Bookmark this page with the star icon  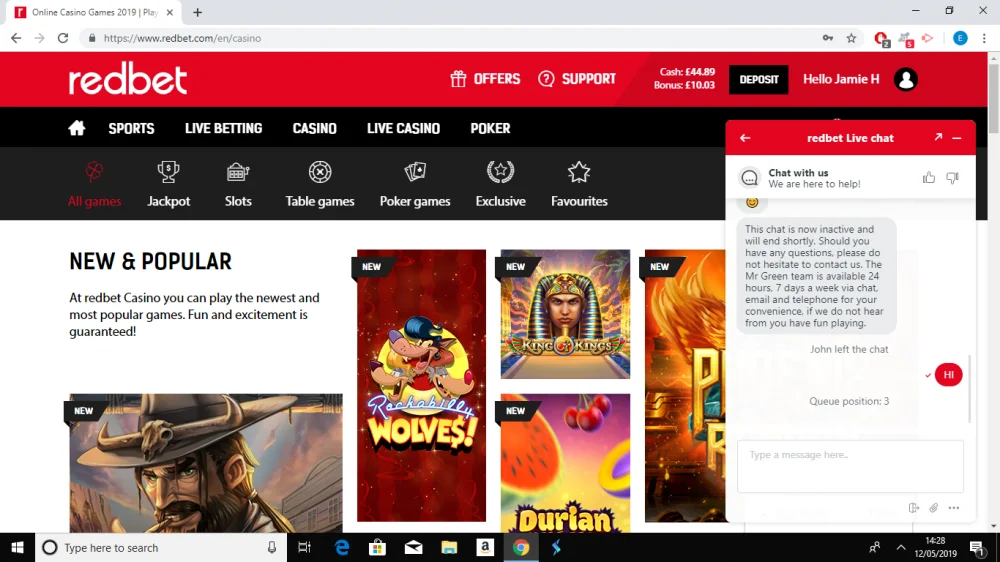pyautogui.click(x=851, y=38)
